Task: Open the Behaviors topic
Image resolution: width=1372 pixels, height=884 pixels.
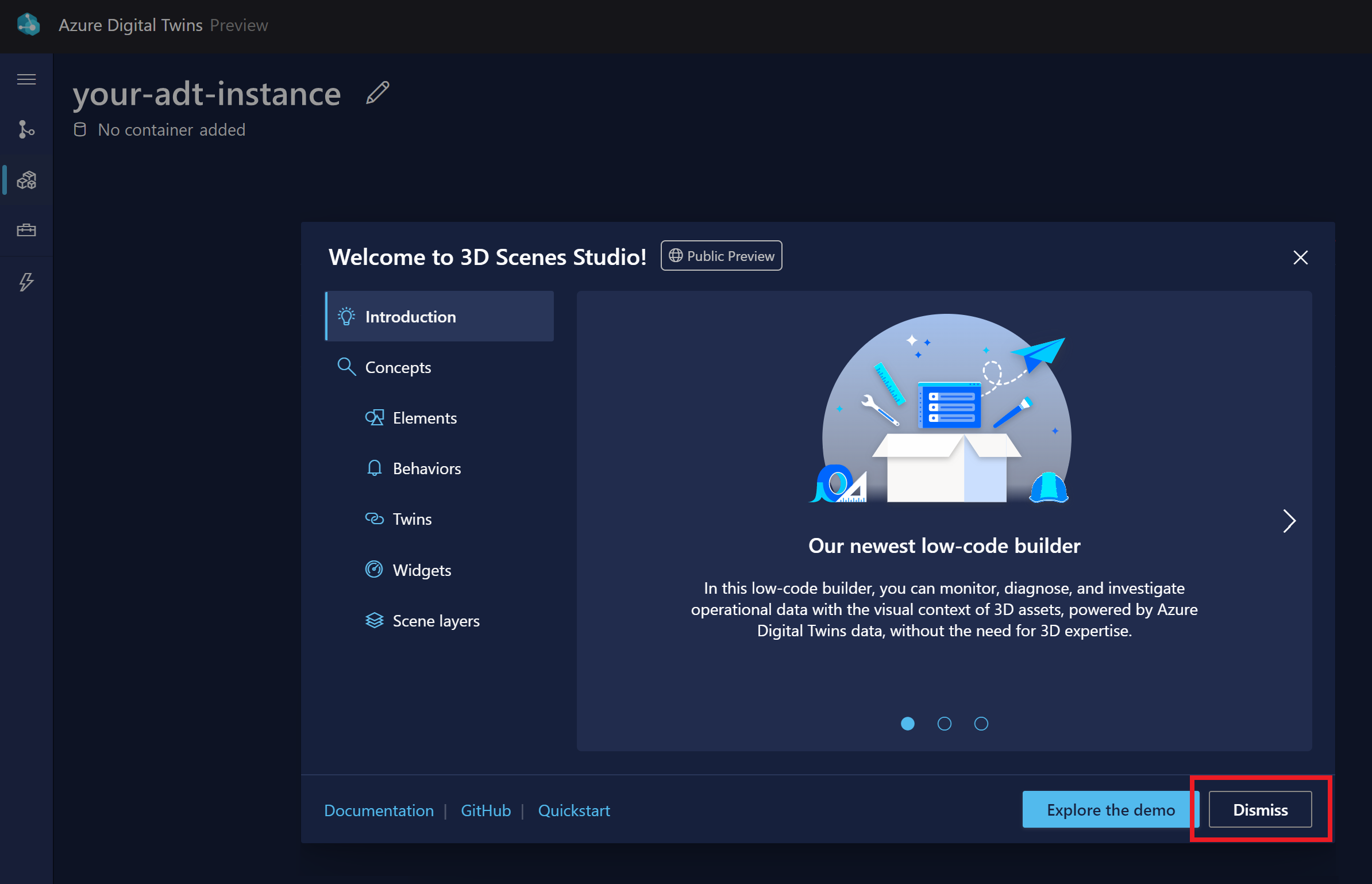Action: [426, 468]
